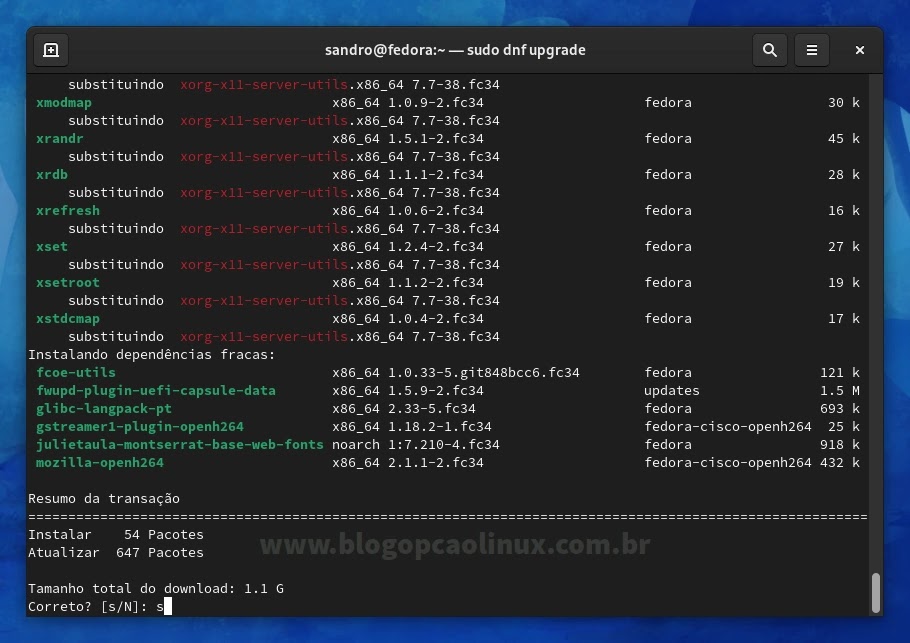This screenshot has height=643, width=910.
Task: Click version 1.0.9-2.fc34 of xmodmap
Action: 436,103
